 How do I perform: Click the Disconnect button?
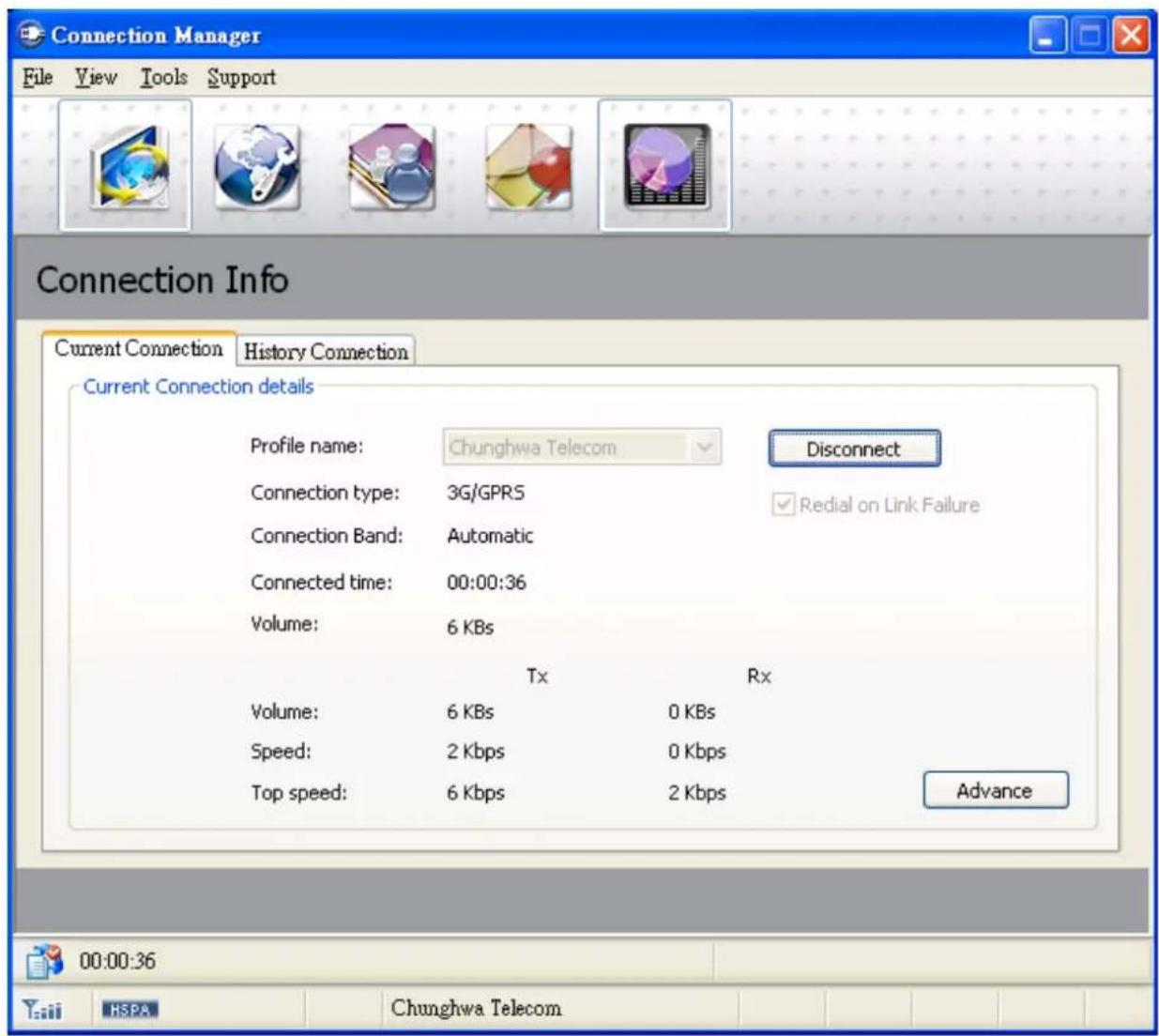coord(854,449)
